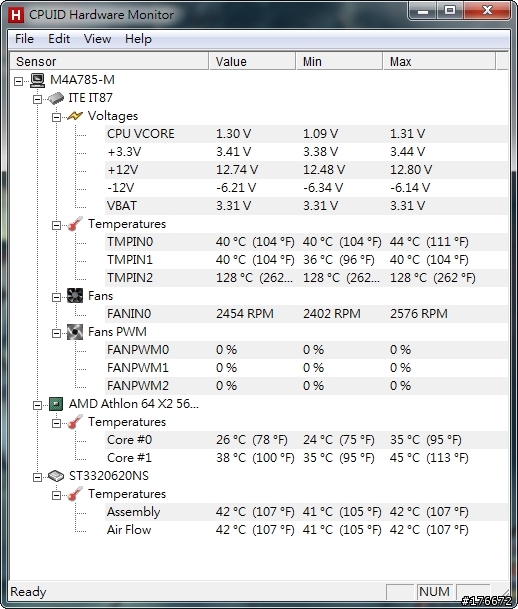The width and height of the screenshot is (518, 609).
Task: Open the File menu
Action: 24,39
